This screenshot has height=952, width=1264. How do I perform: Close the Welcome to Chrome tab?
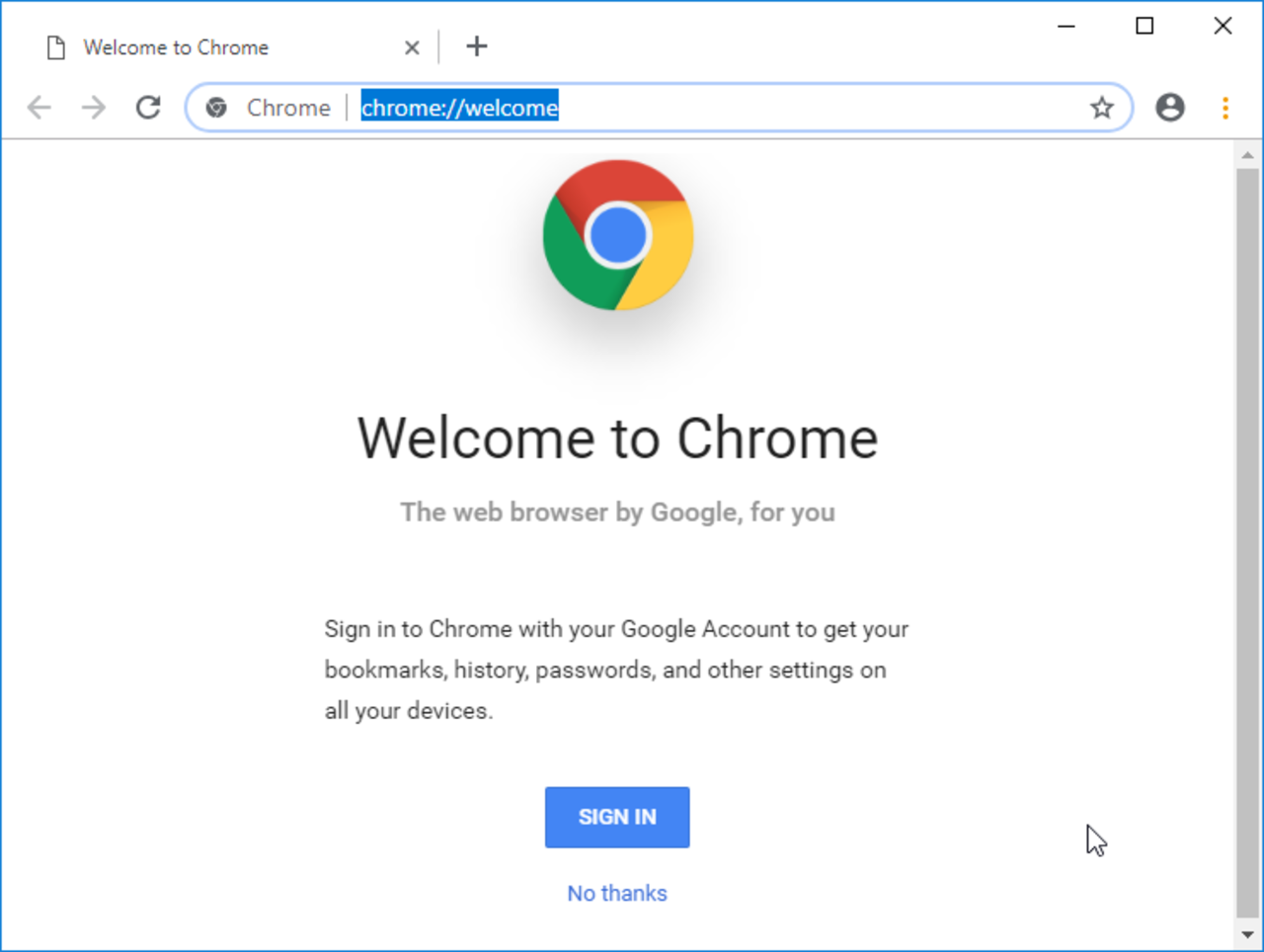[412, 46]
